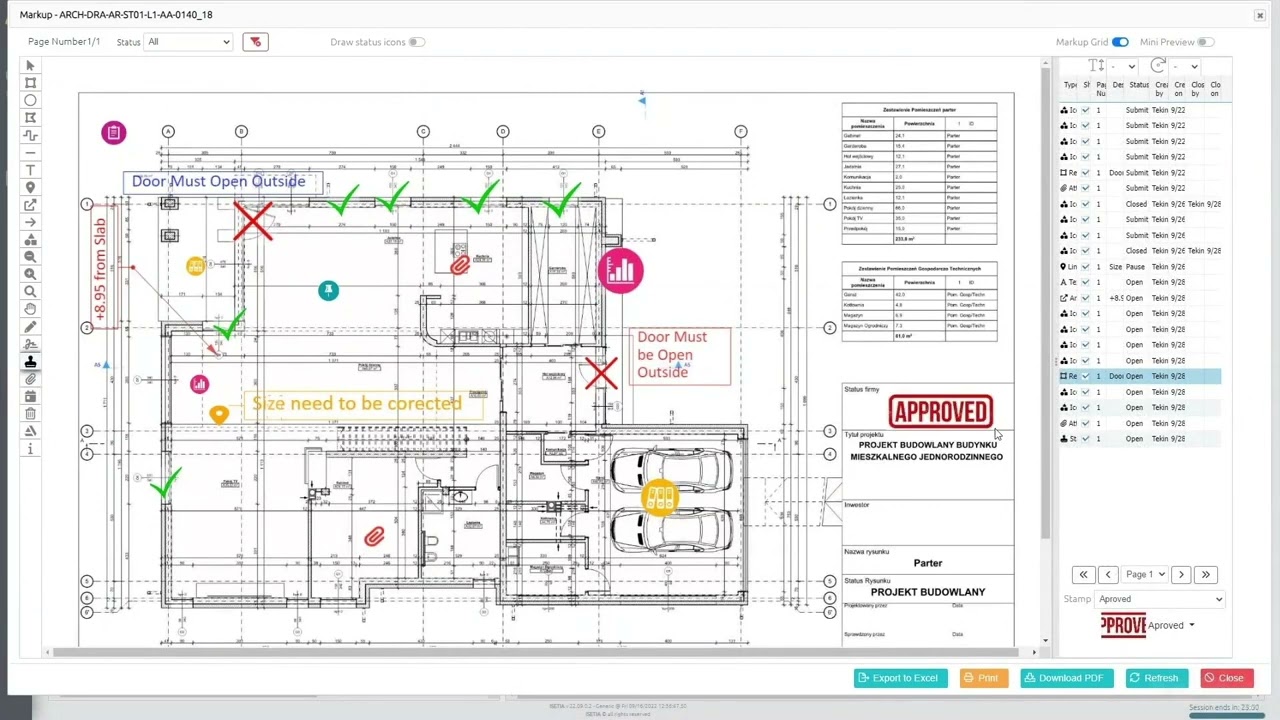Open the Status filter dropdown
Viewport: 1280px width, 720px height.
(188, 42)
